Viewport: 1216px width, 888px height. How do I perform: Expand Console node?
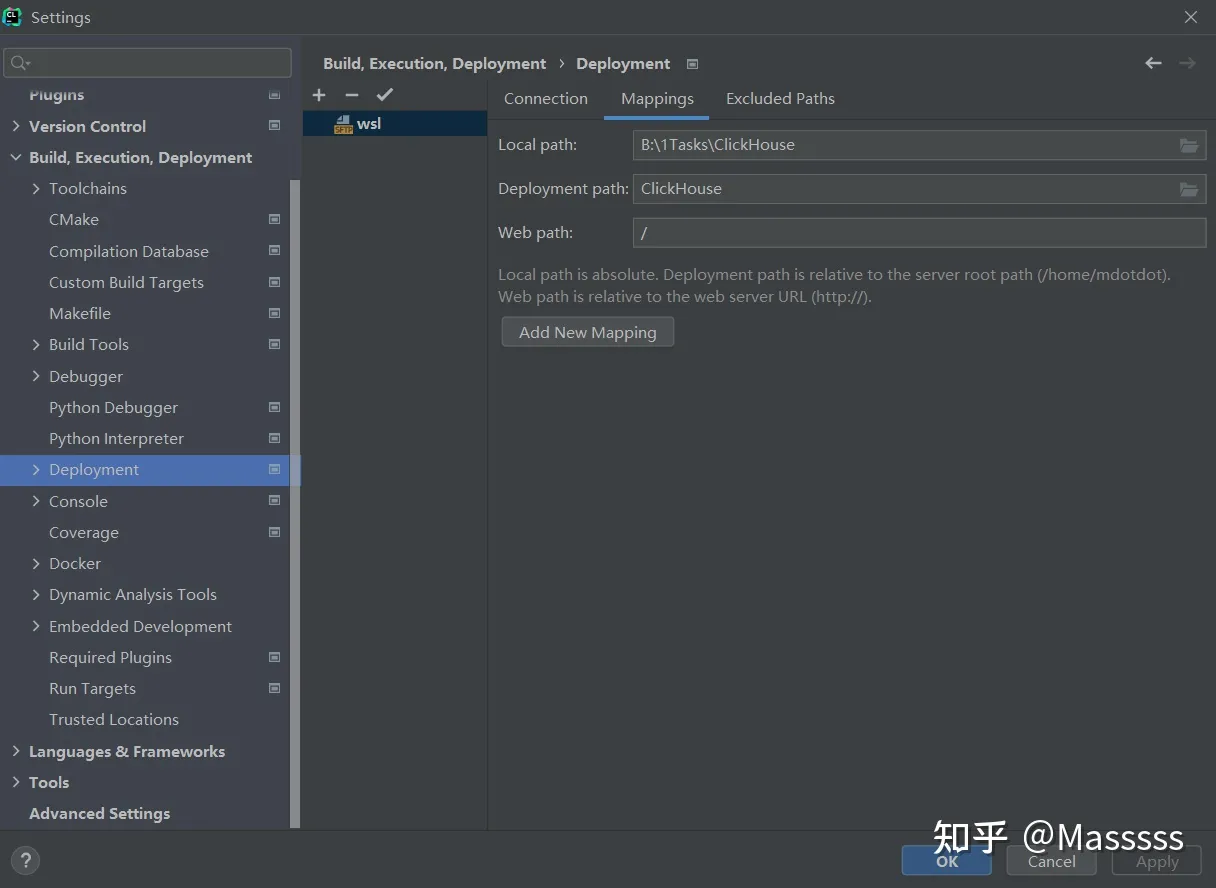point(36,501)
